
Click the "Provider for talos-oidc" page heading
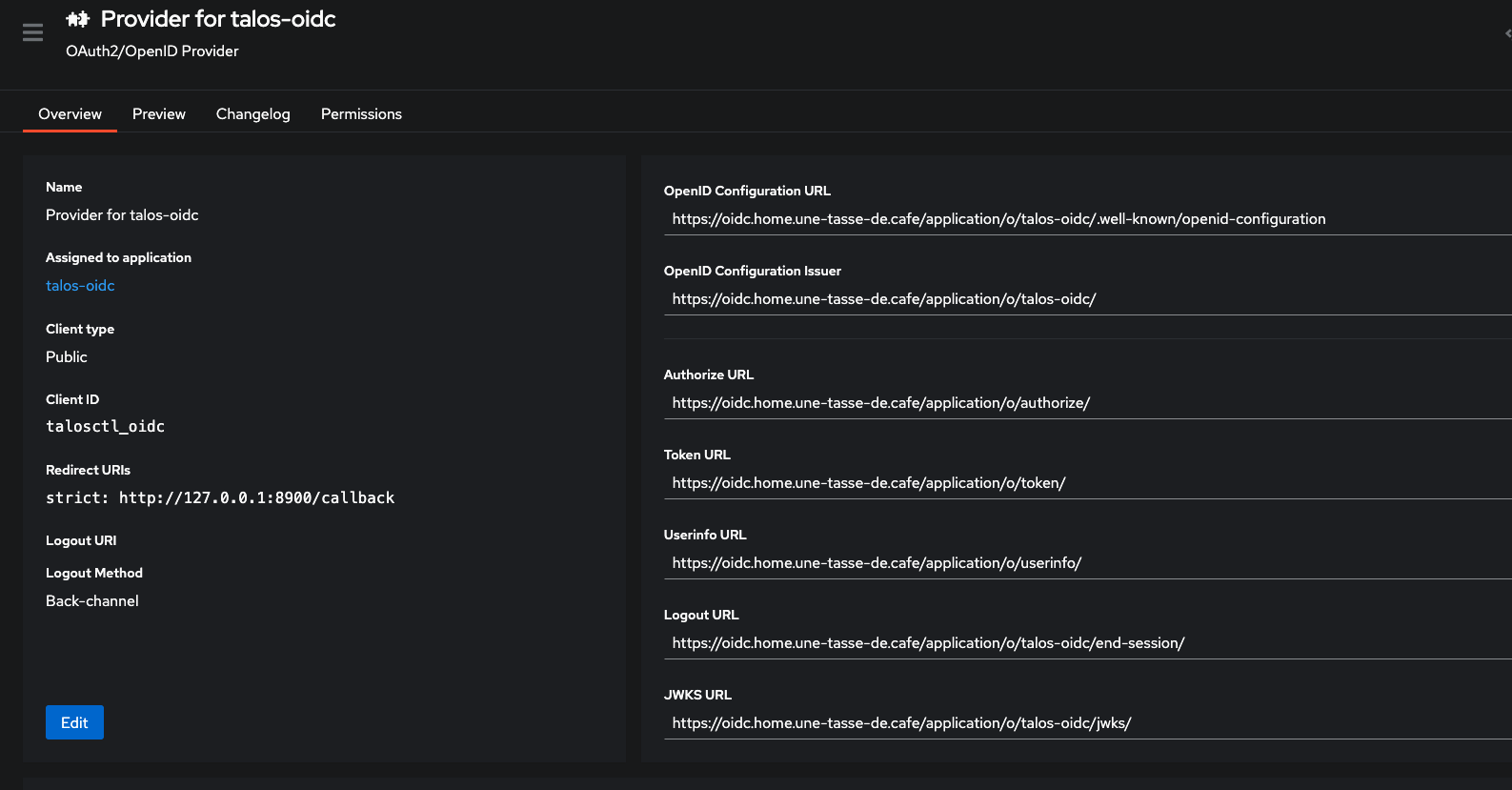[218, 19]
